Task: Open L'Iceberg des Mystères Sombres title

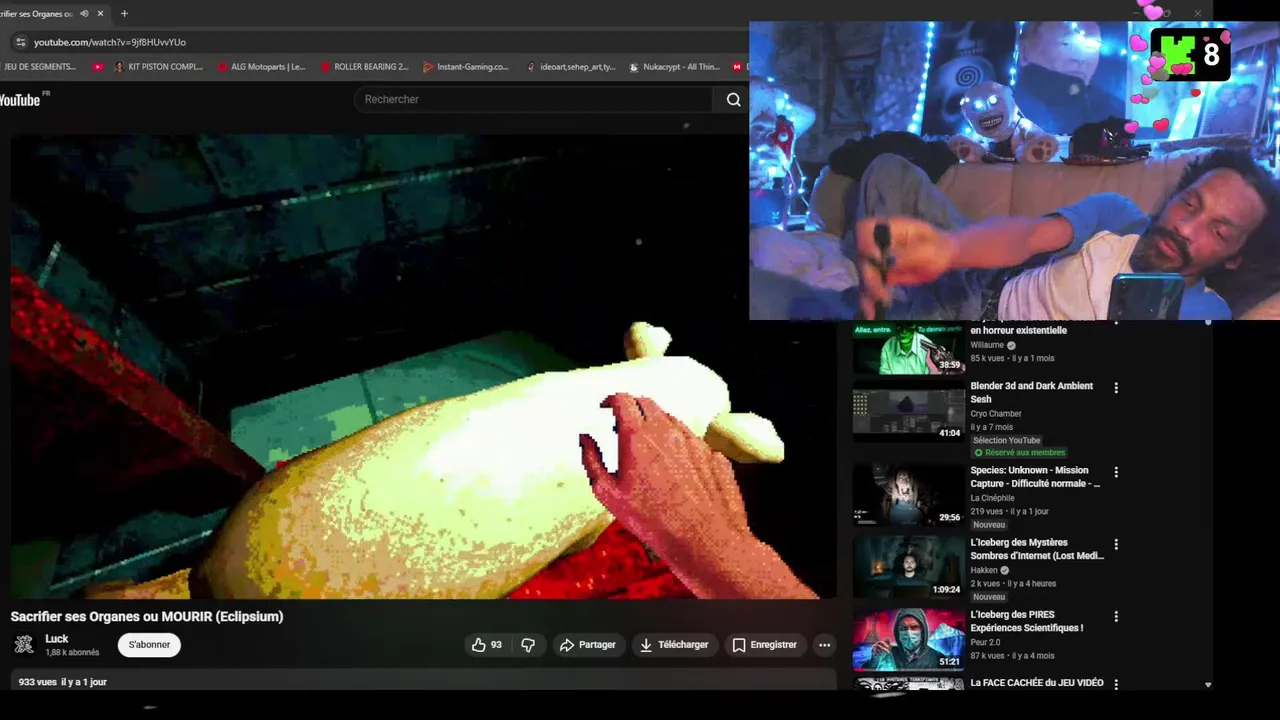Action: pos(1037,549)
